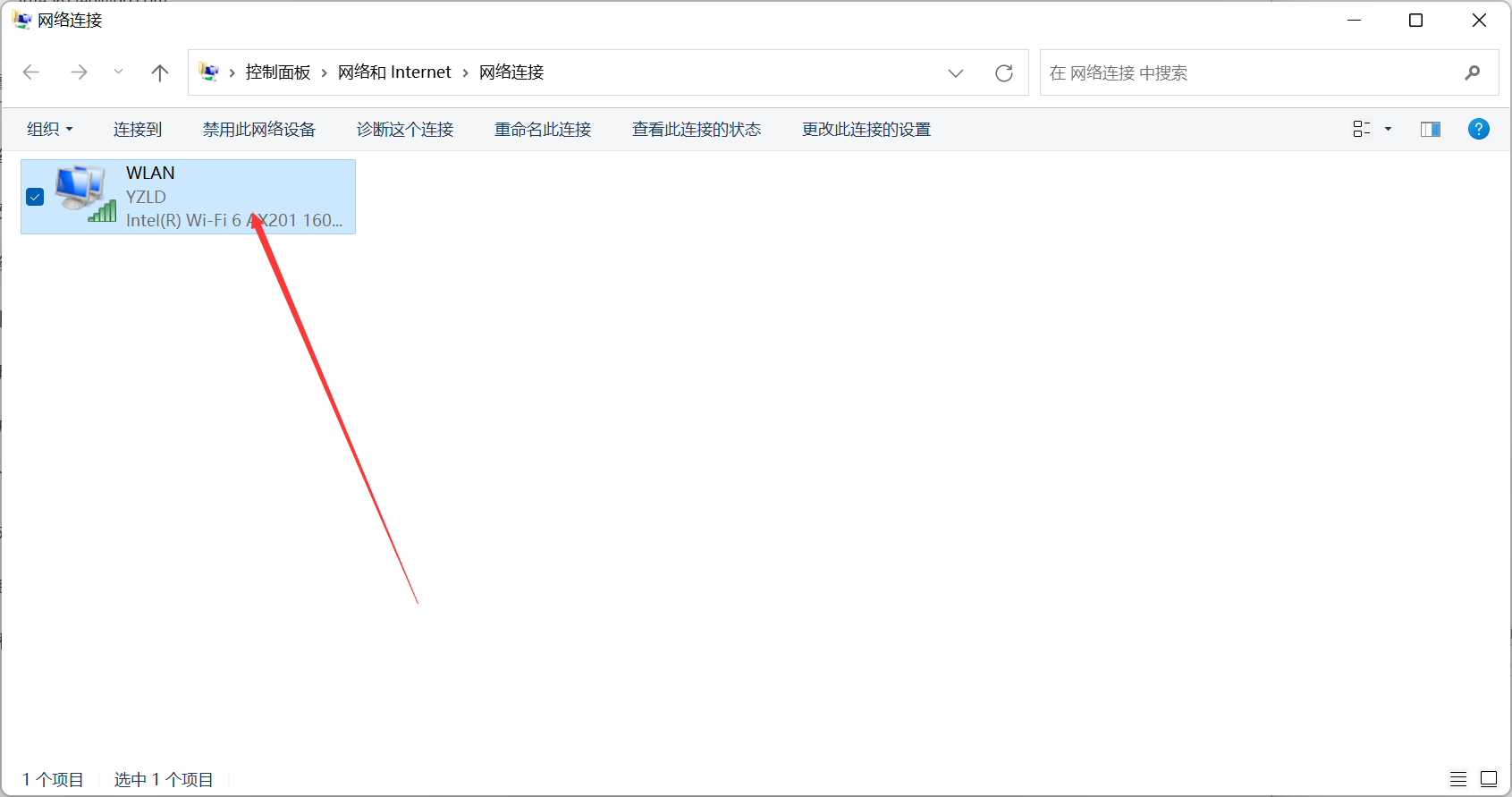Screen dimensions: 1512x797
Task: Uncheck the WLAN connection checkbox
Action: click(35, 197)
